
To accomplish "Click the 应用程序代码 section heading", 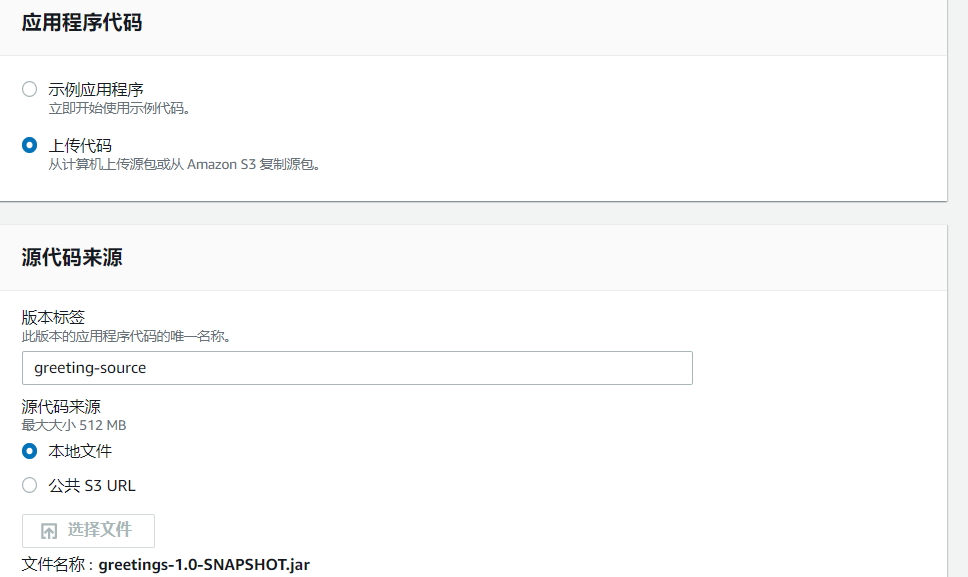I will click(82, 23).
